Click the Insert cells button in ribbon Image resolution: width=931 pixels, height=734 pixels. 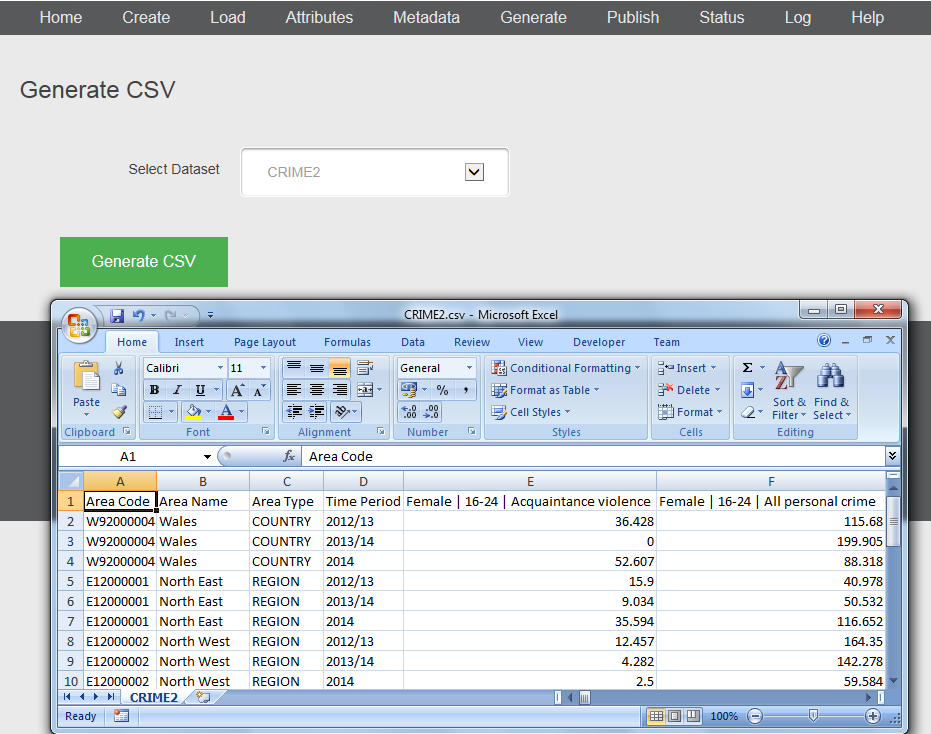(687, 368)
